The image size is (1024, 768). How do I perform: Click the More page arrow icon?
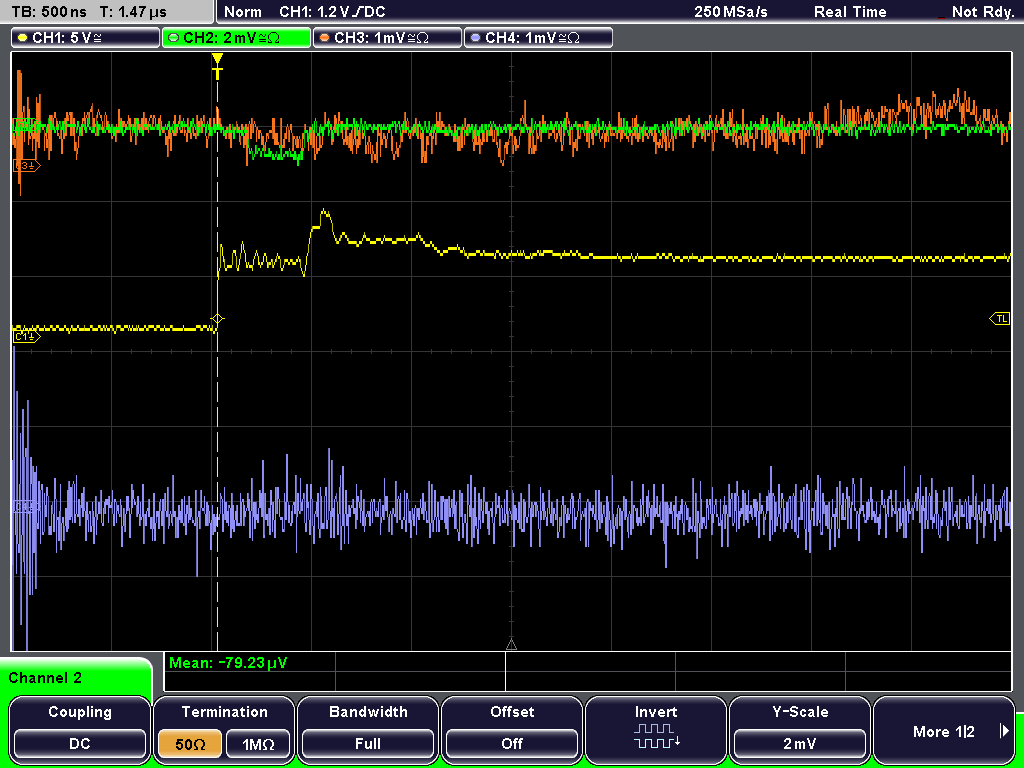coord(1004,731)
